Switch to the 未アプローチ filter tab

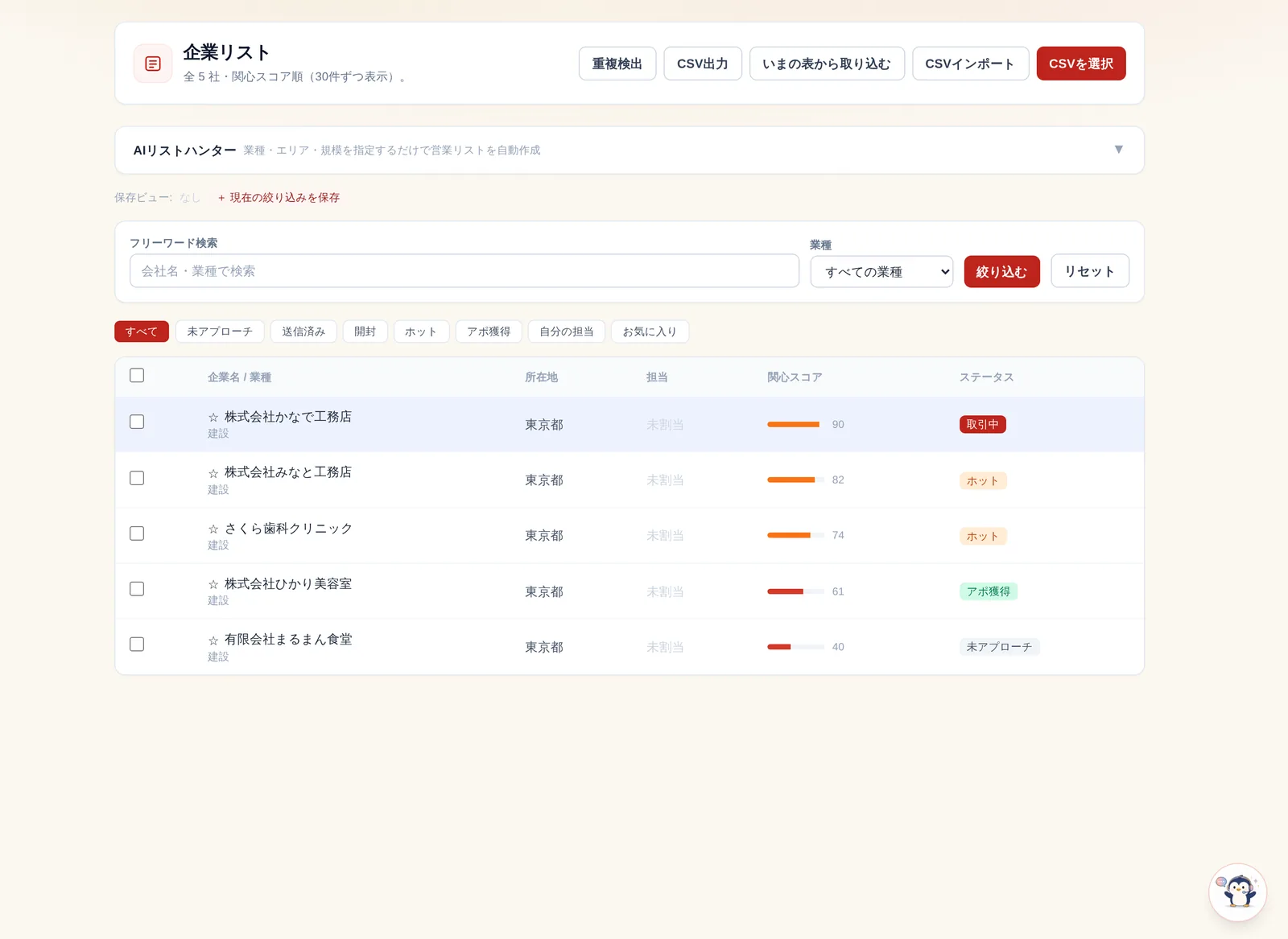click(220, 332)
